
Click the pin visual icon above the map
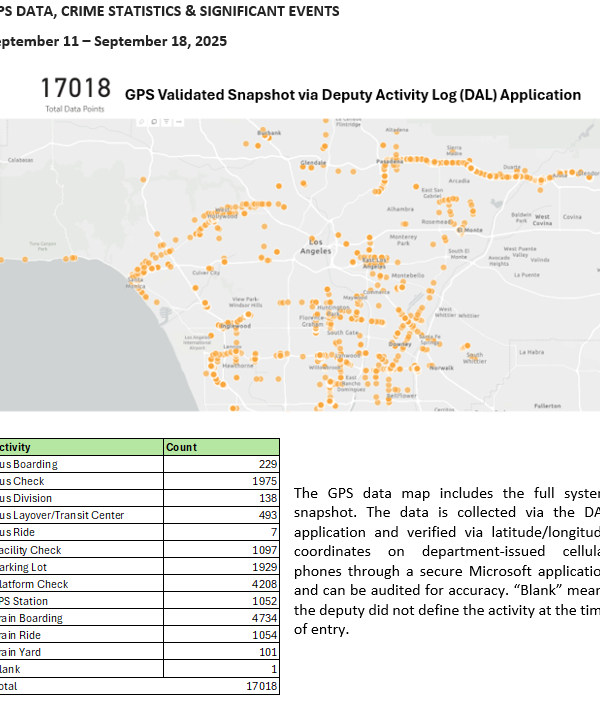click(140, 124)
